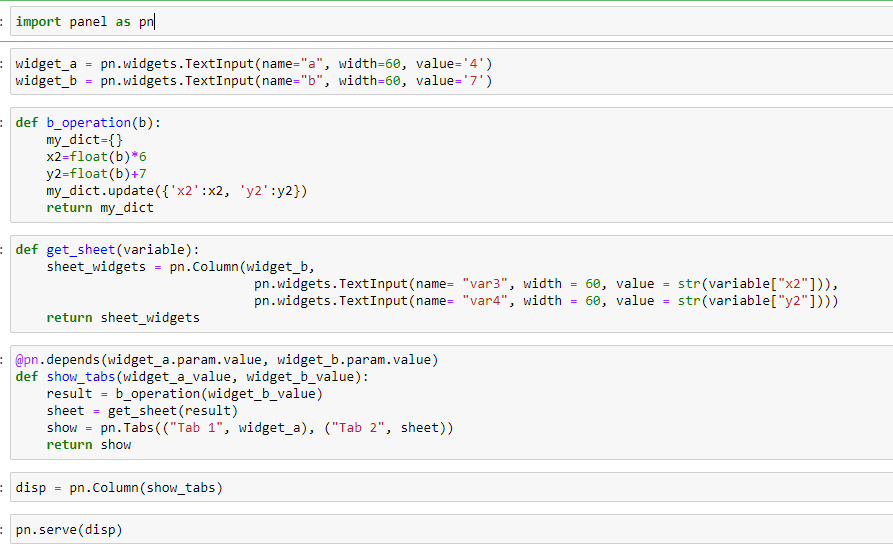893x549 pixels.
Task: Click the b_operation function cell
Action: pyautogui.click(x=451, y=165)
